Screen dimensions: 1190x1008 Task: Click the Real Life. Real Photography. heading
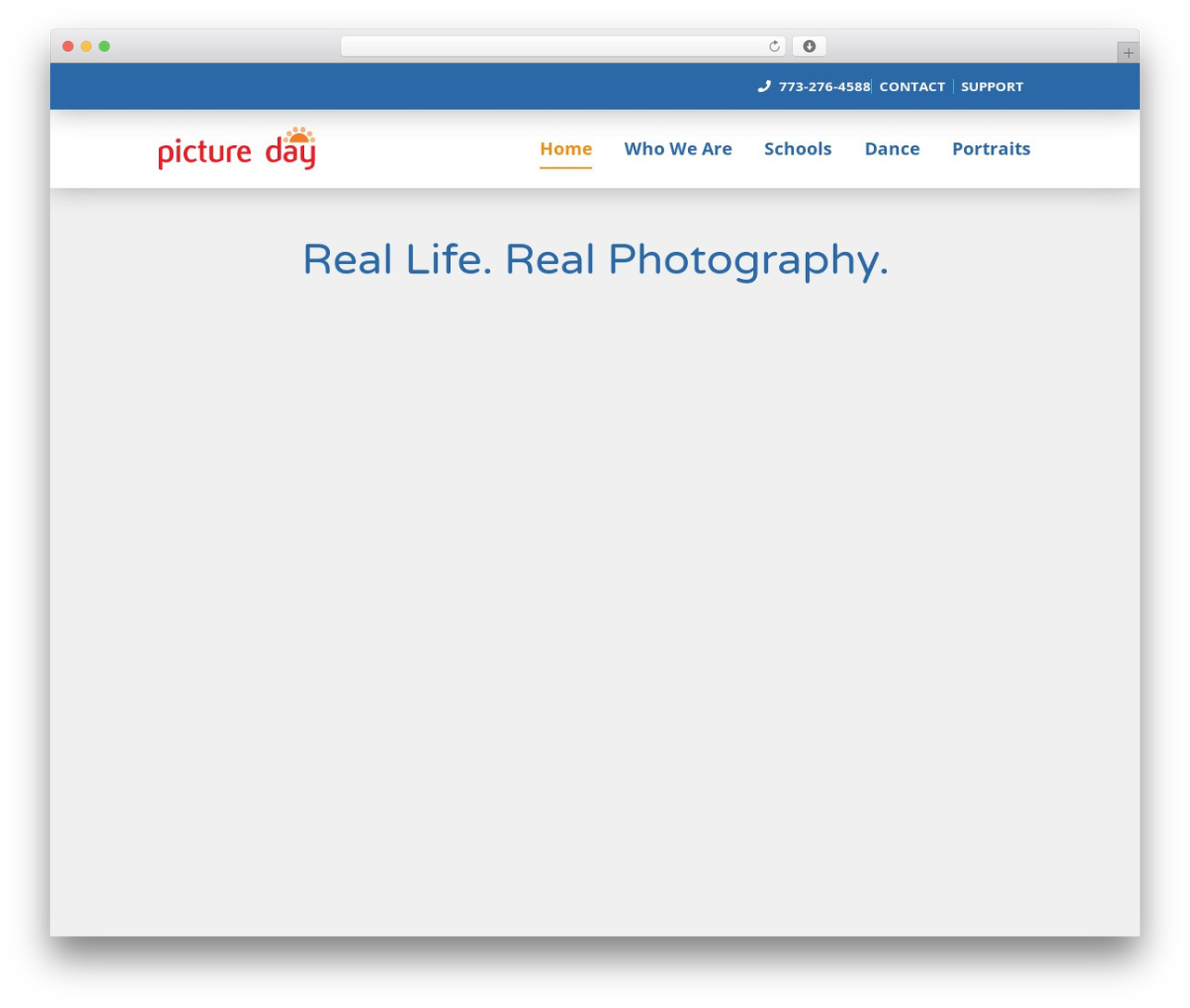pos(596,259)
